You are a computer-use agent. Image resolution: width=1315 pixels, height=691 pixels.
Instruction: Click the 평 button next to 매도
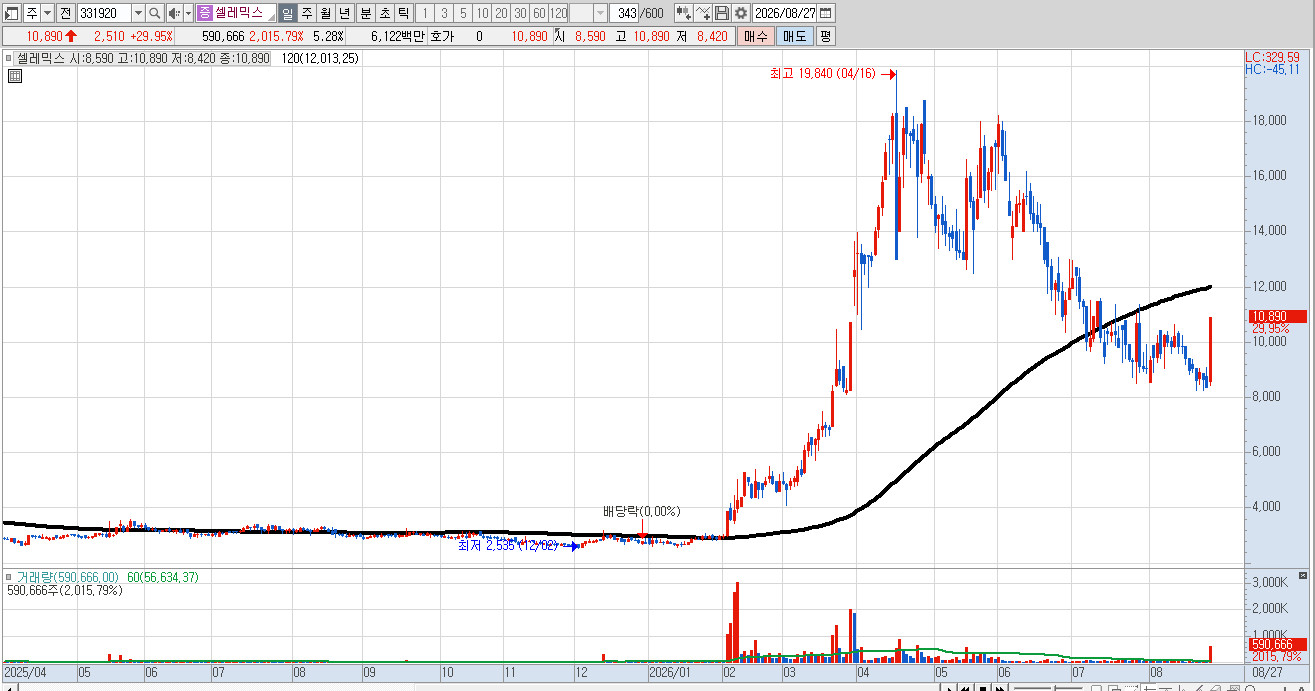[825, 36]
